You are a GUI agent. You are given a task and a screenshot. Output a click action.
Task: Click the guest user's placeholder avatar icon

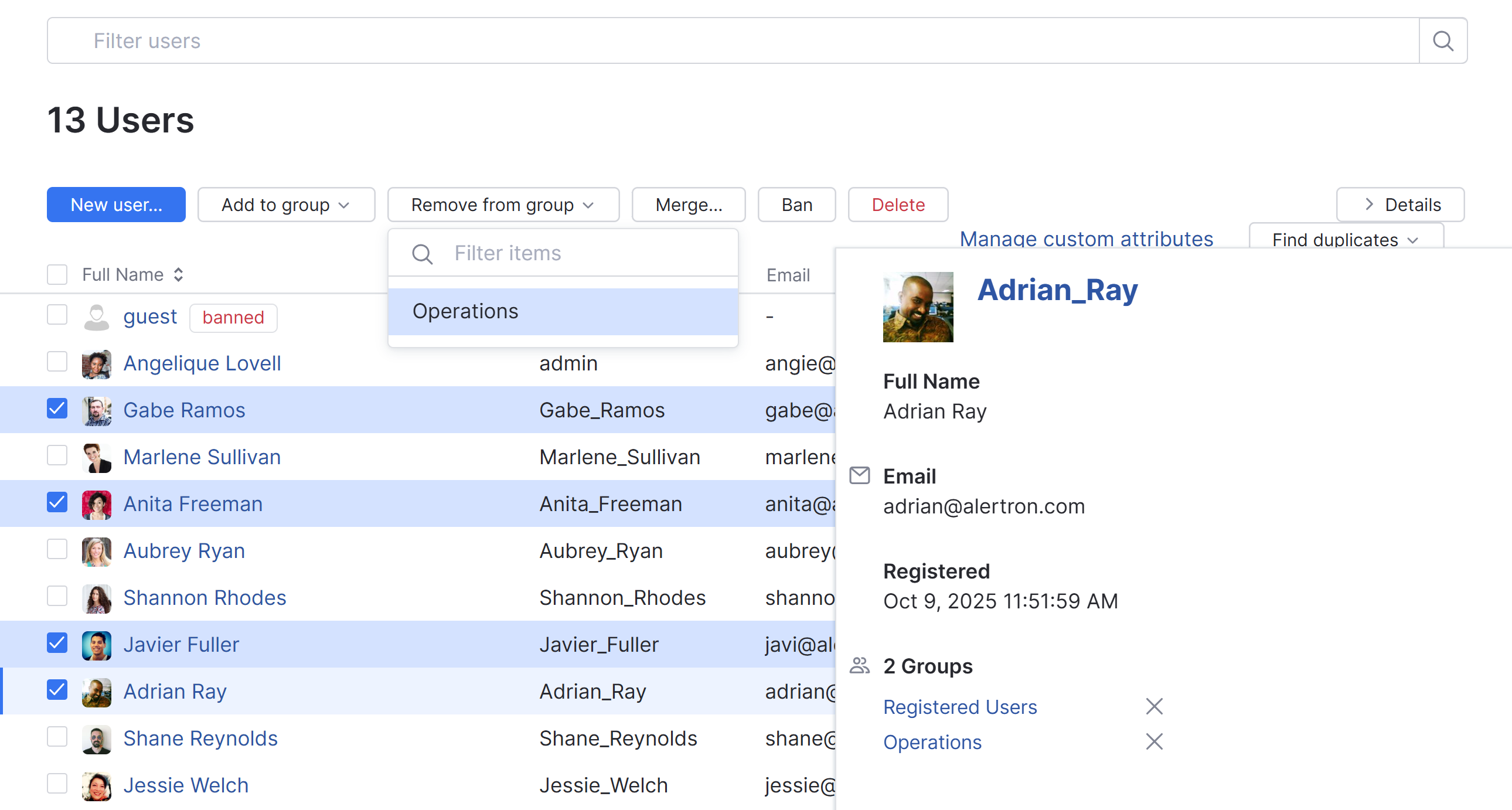click(x=96, y=317)
